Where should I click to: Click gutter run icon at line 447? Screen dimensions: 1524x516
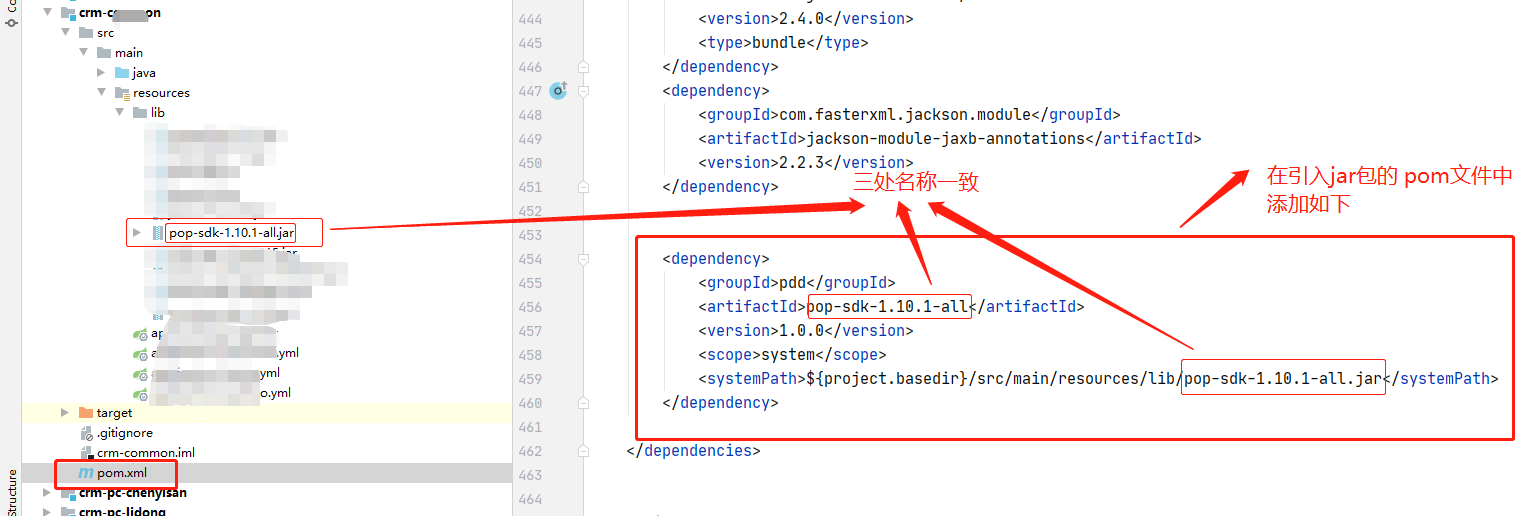point(559,91)
